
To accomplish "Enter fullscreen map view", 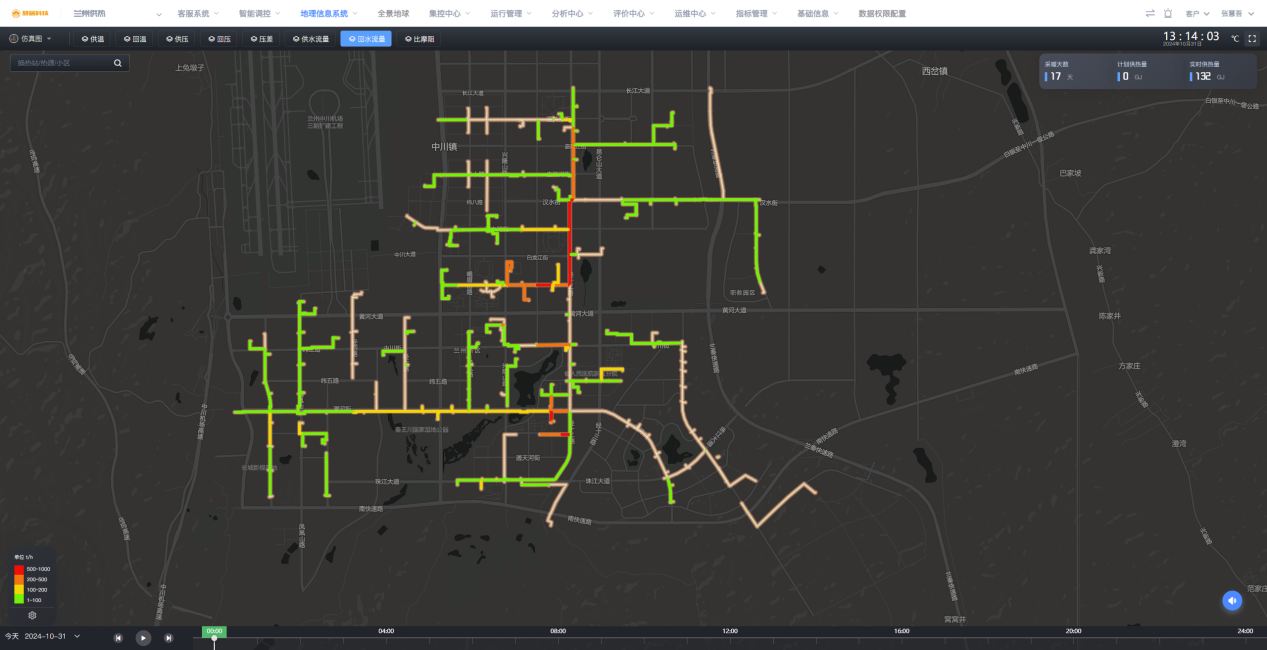I will (x=1252, y=38).
